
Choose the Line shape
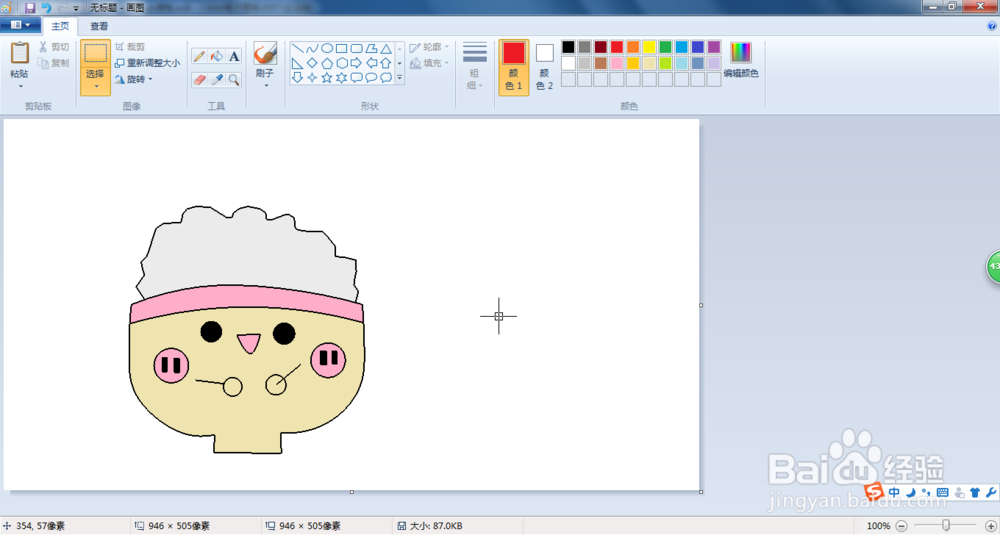pyautogui.click(x=297, y=48)
